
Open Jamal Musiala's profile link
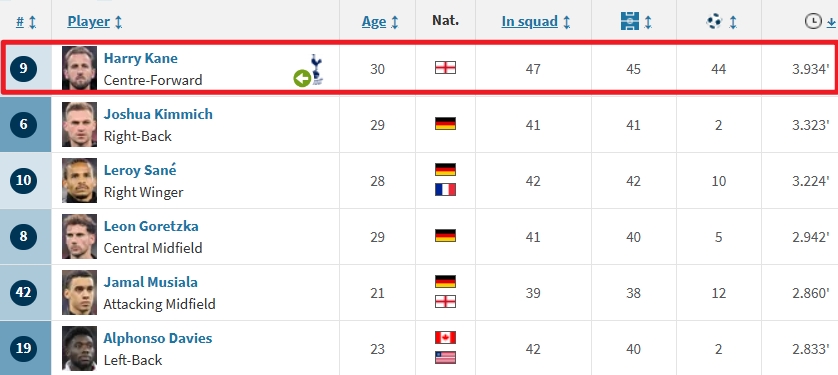point(151,282)
